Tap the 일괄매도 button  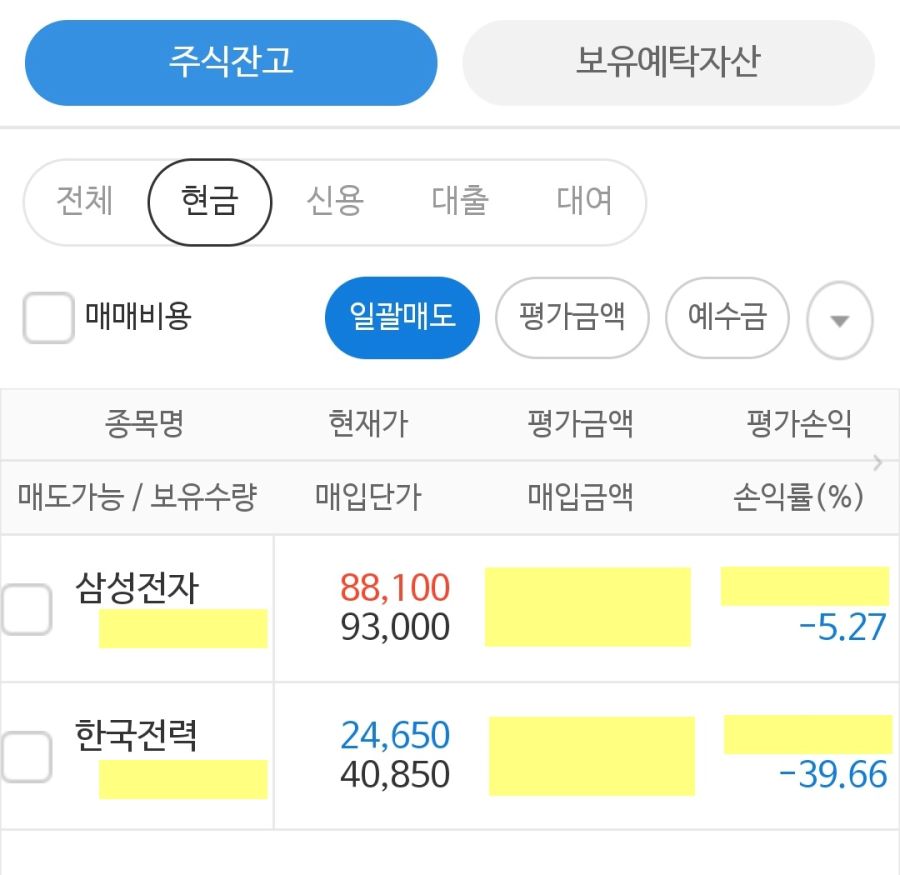pos(401,317)
